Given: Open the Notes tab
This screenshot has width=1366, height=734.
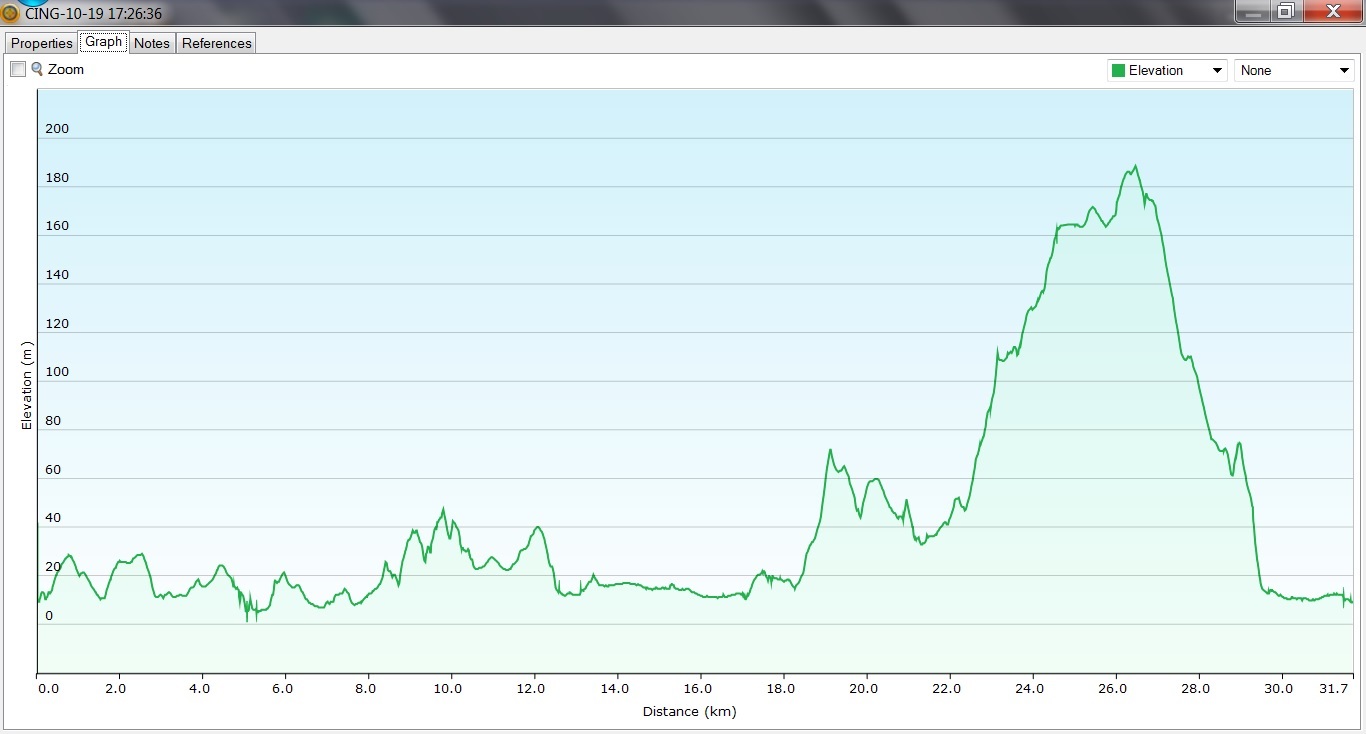Looking at the screenshot, I should 152,43.
